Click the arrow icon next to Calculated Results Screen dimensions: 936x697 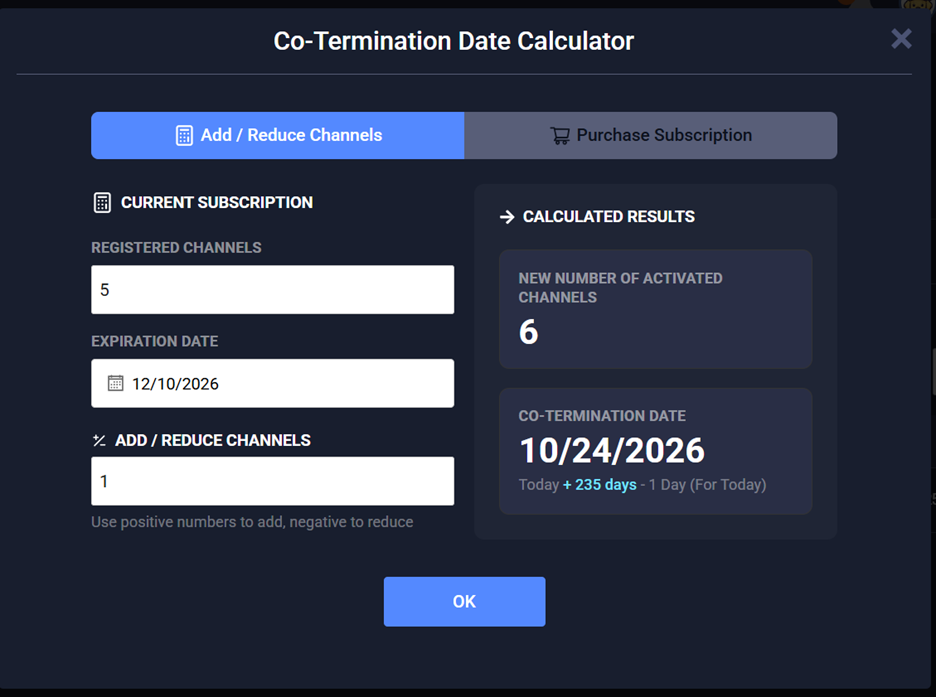point(506,217)
